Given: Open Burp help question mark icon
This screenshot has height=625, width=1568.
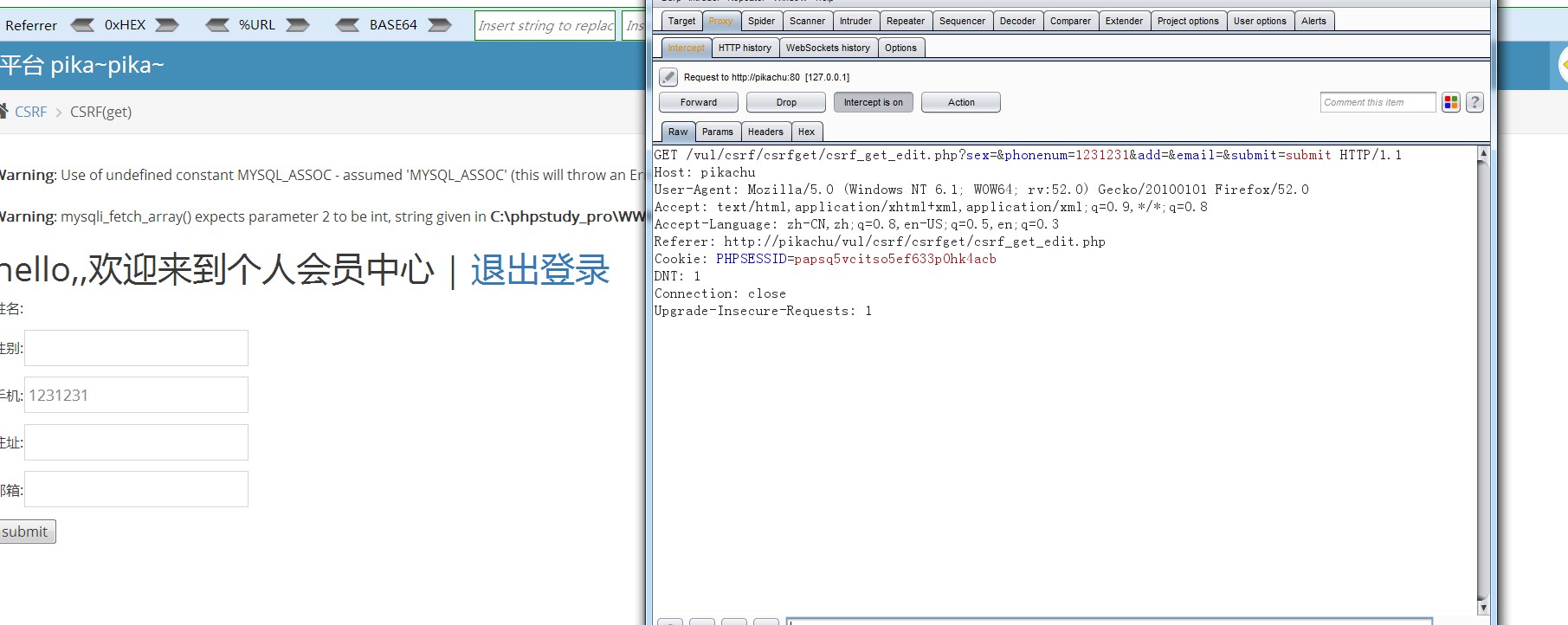Looking at the screenshot, I should coord(1475,102).
